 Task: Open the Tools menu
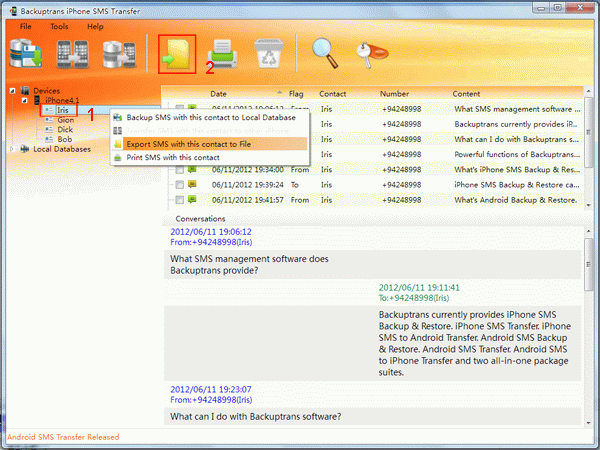click(59, 26)
